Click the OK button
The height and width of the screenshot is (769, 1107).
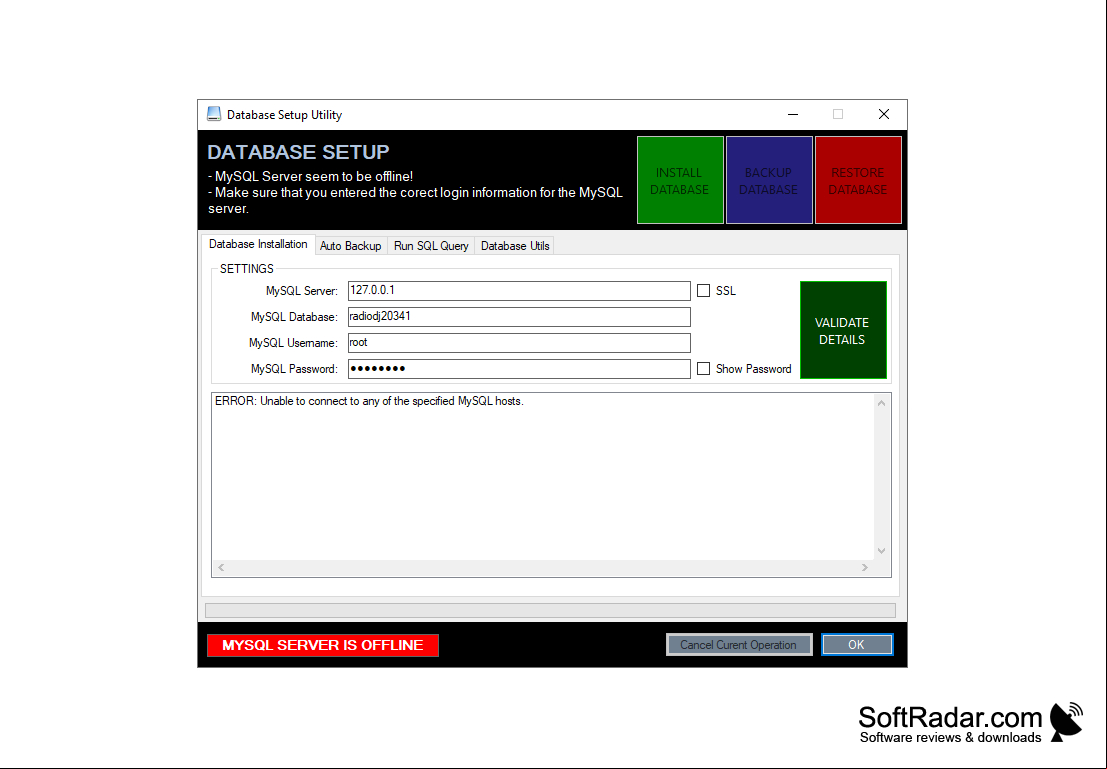856,645
